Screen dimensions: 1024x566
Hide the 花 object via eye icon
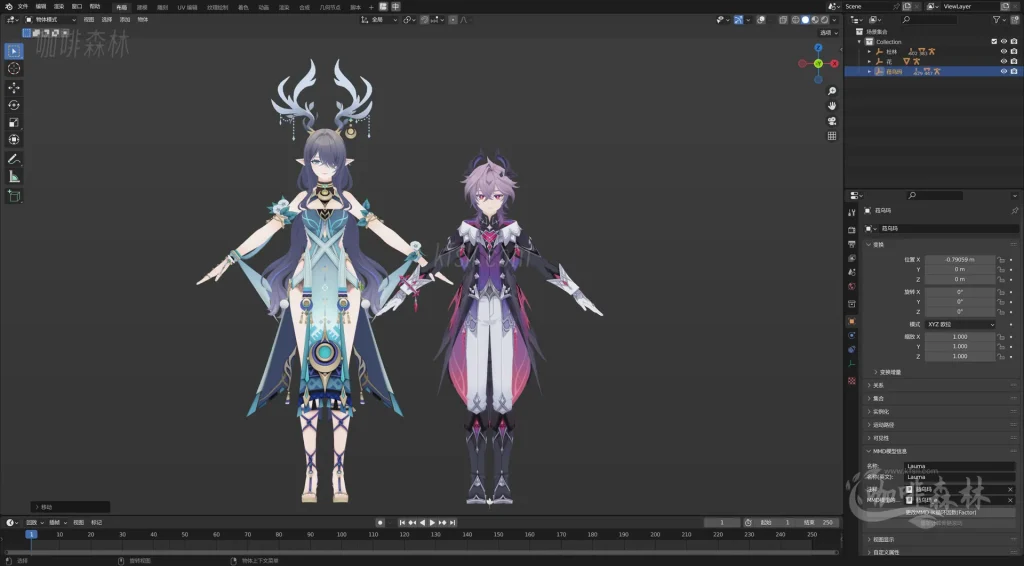tap(1004, 61)
